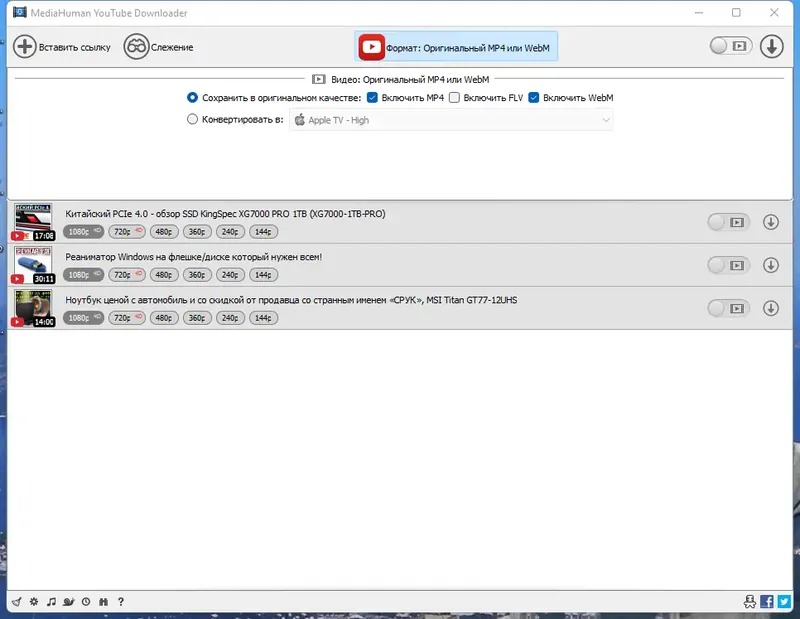800x619 pixels.
Task: Select 1080p for Китайский PCIe 4.0 video
Action: [83, 232]
